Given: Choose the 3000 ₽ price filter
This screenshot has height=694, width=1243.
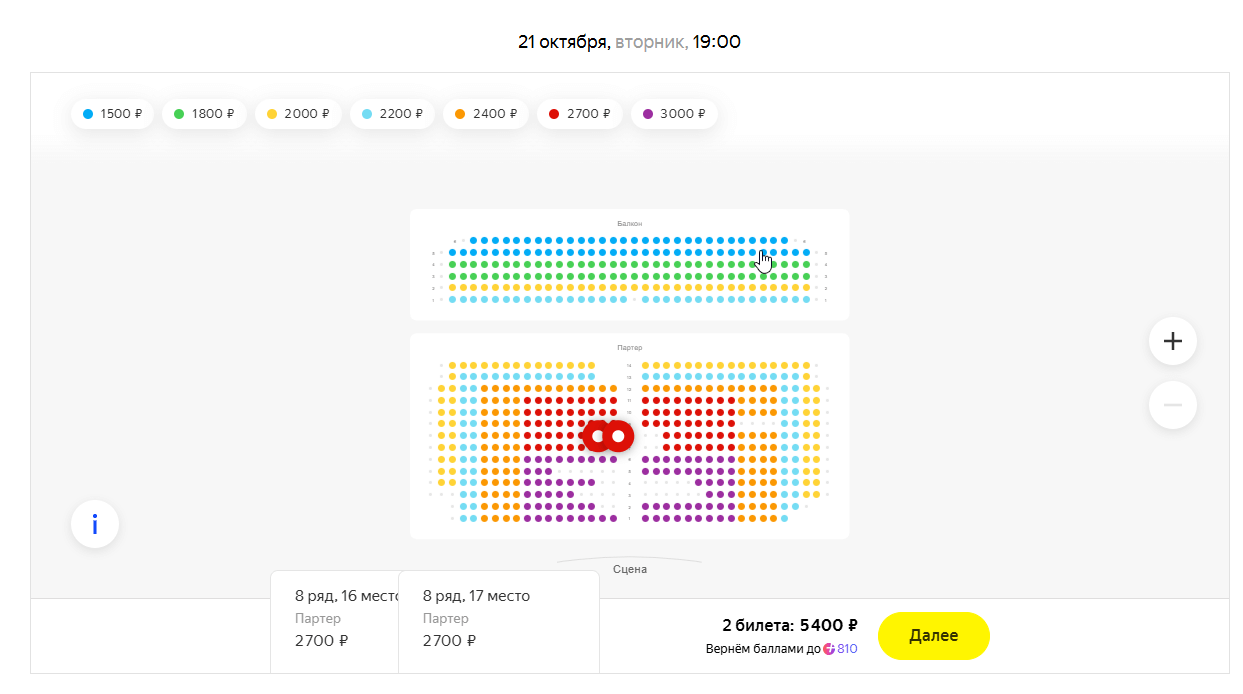Looking at the screenshot, I should (673, 114).
